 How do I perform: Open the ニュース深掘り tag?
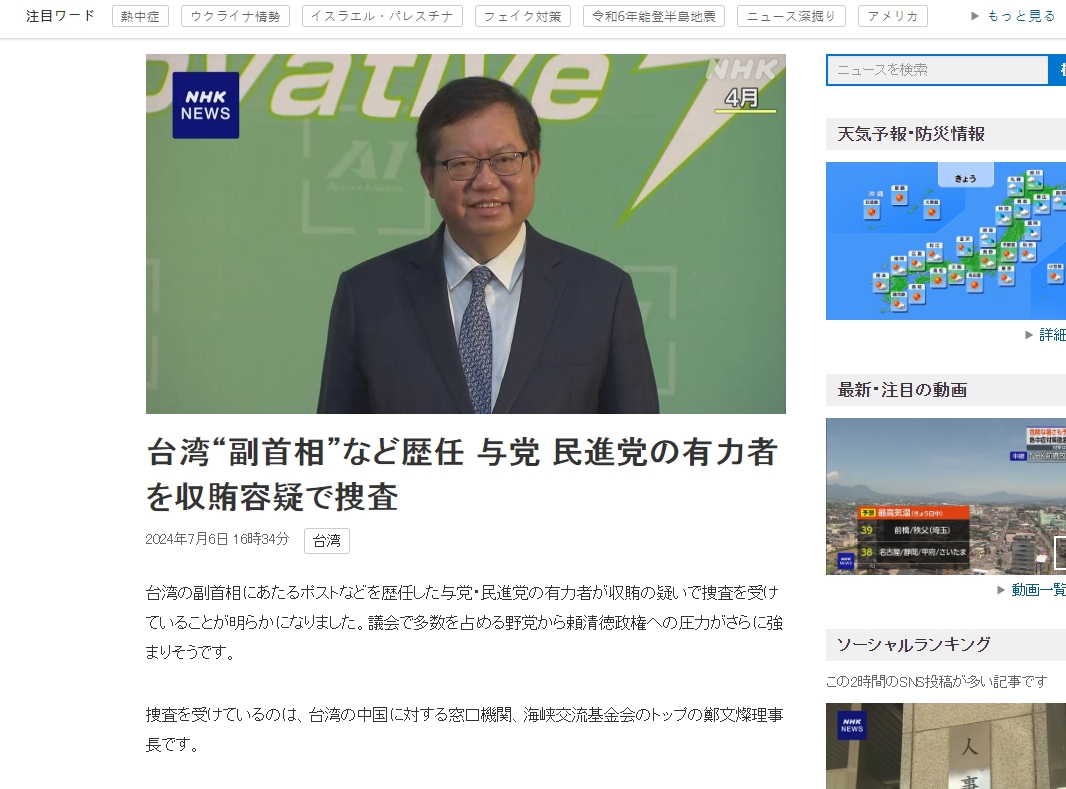click(x=791, y=16)
